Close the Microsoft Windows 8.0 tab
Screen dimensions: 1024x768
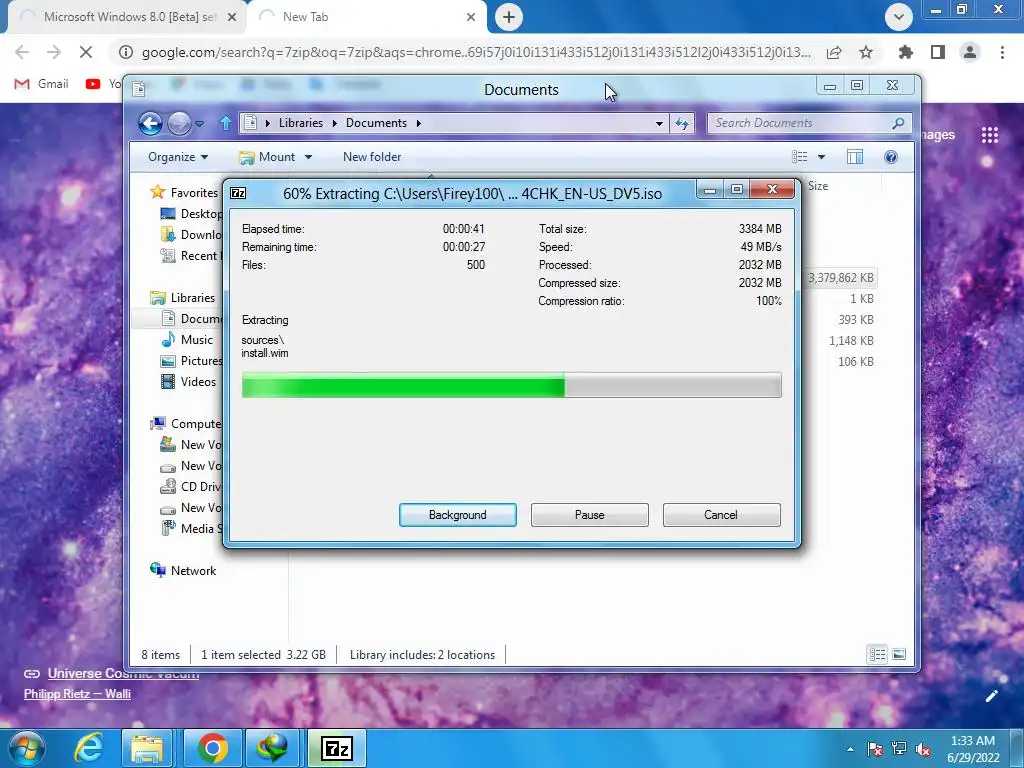pos(232,18)
